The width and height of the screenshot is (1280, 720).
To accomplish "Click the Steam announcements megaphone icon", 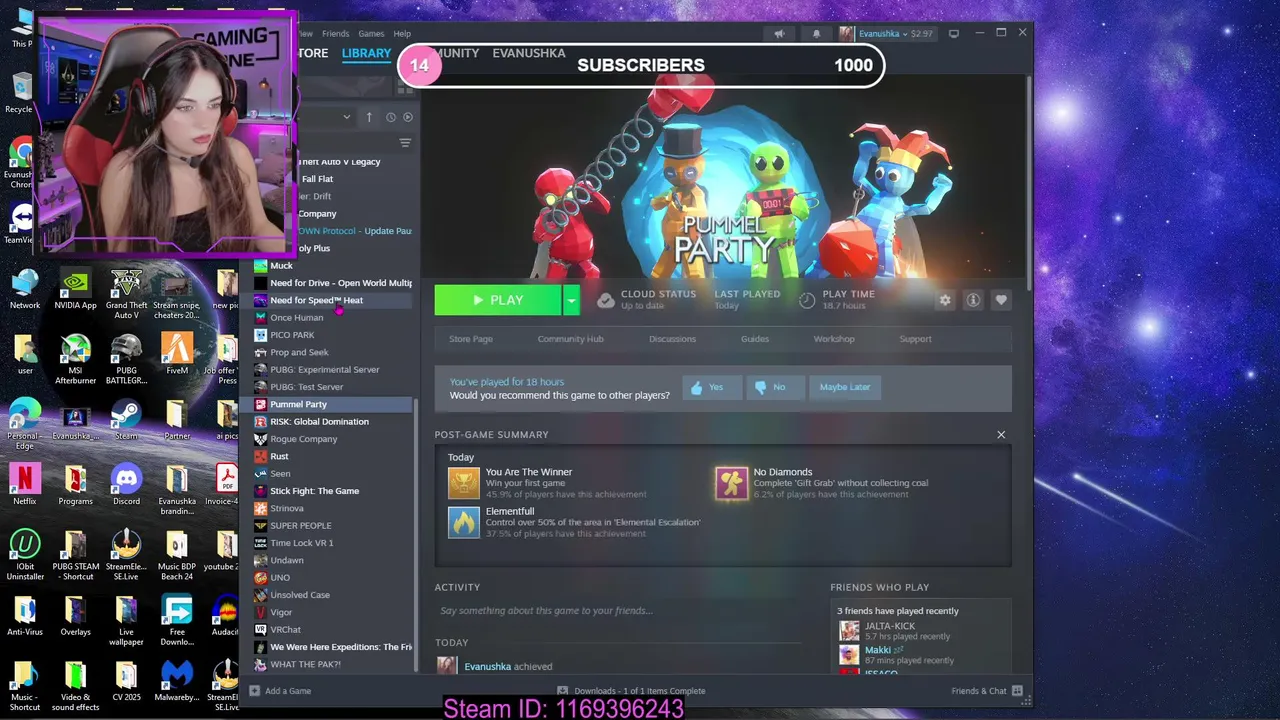I will (779, 34).
